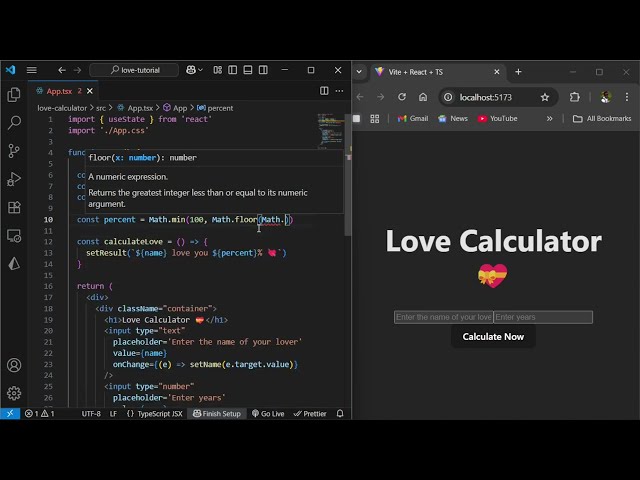The image size is (640, 480).
Task: Open Chrome tab search dropdown
Action: [359, 71]
